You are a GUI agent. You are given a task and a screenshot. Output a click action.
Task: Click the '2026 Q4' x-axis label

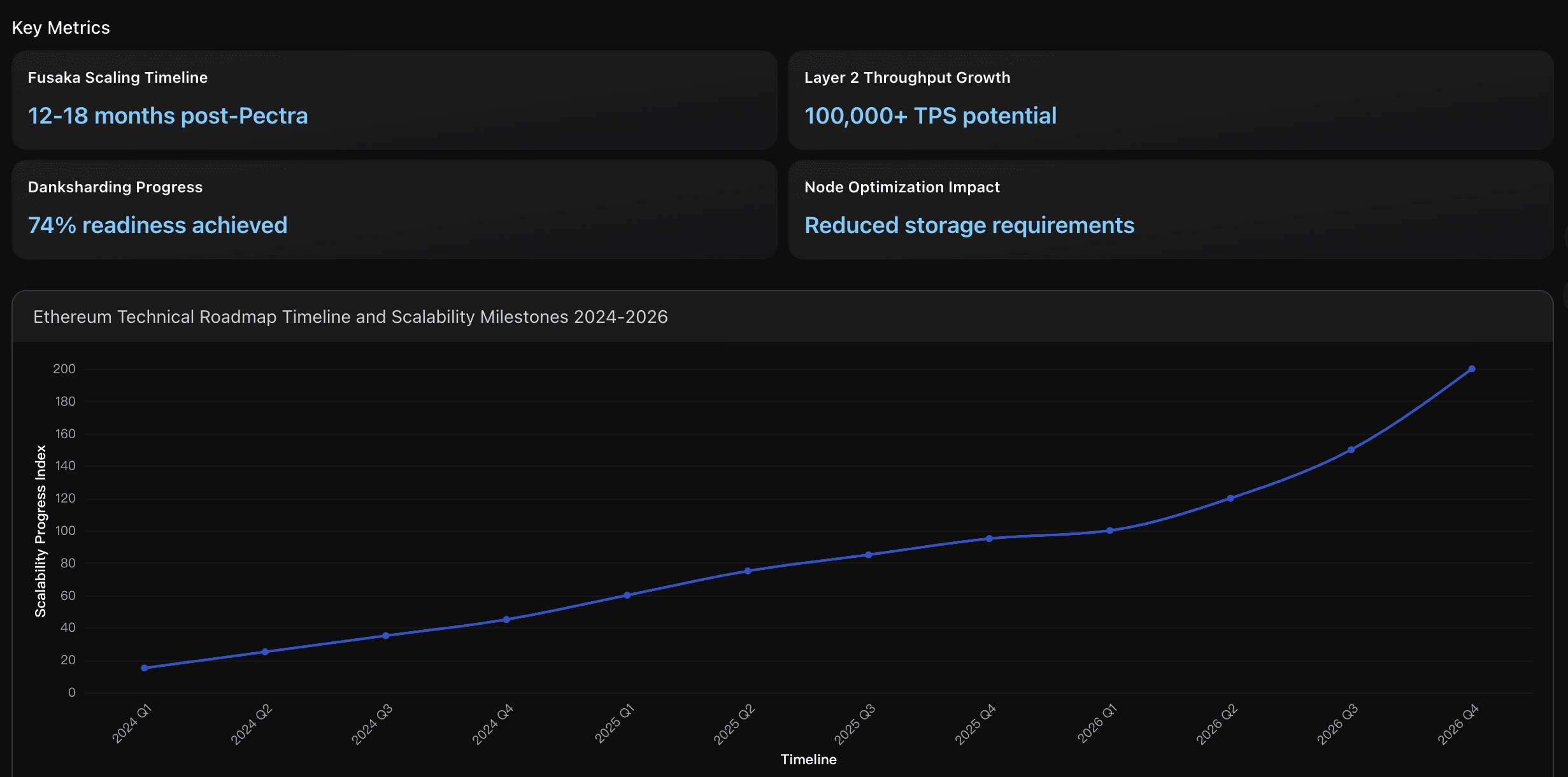pyautogui.click(x=1458, y=724)
